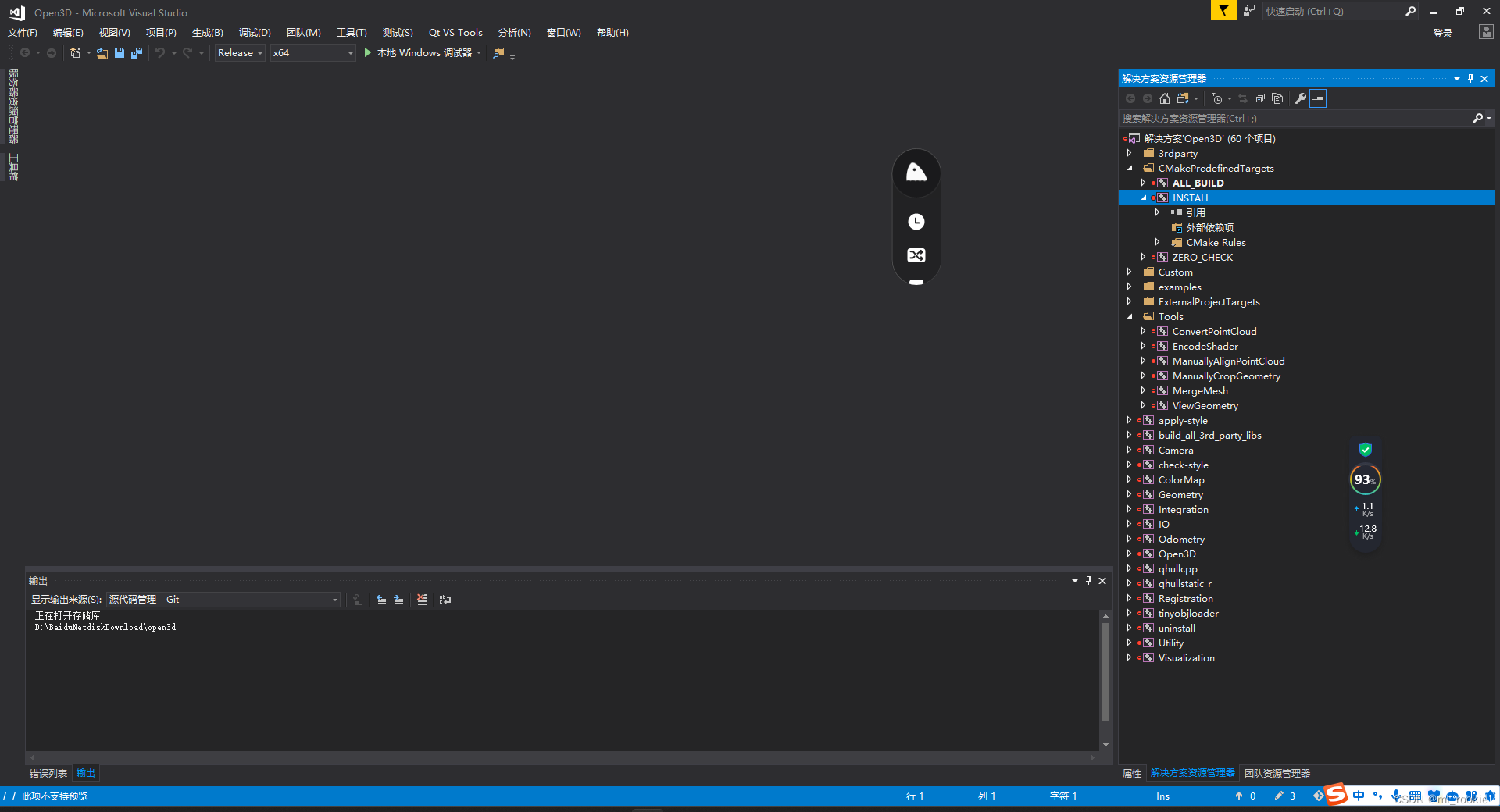Viewport: 1500px width, 812px height.
Task: Click the notifications flag icon
Action: click(1223, 11)
